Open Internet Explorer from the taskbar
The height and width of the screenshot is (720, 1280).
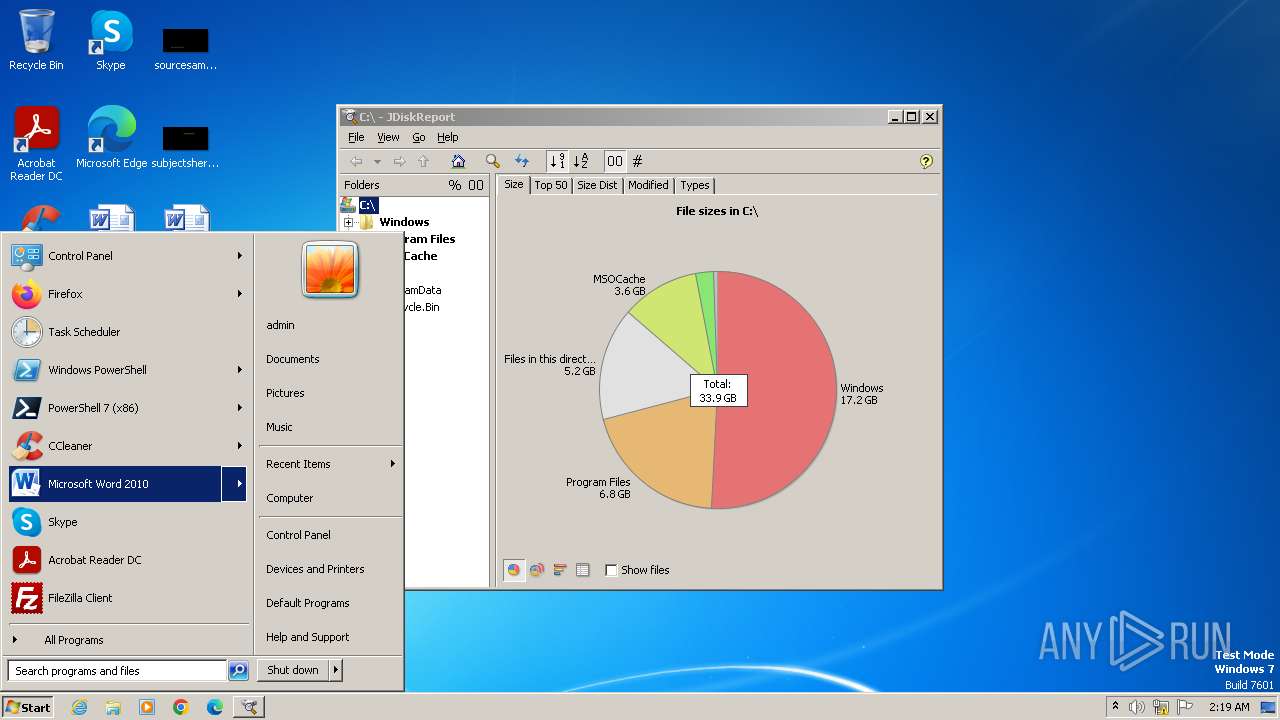(x=79, y=707)
